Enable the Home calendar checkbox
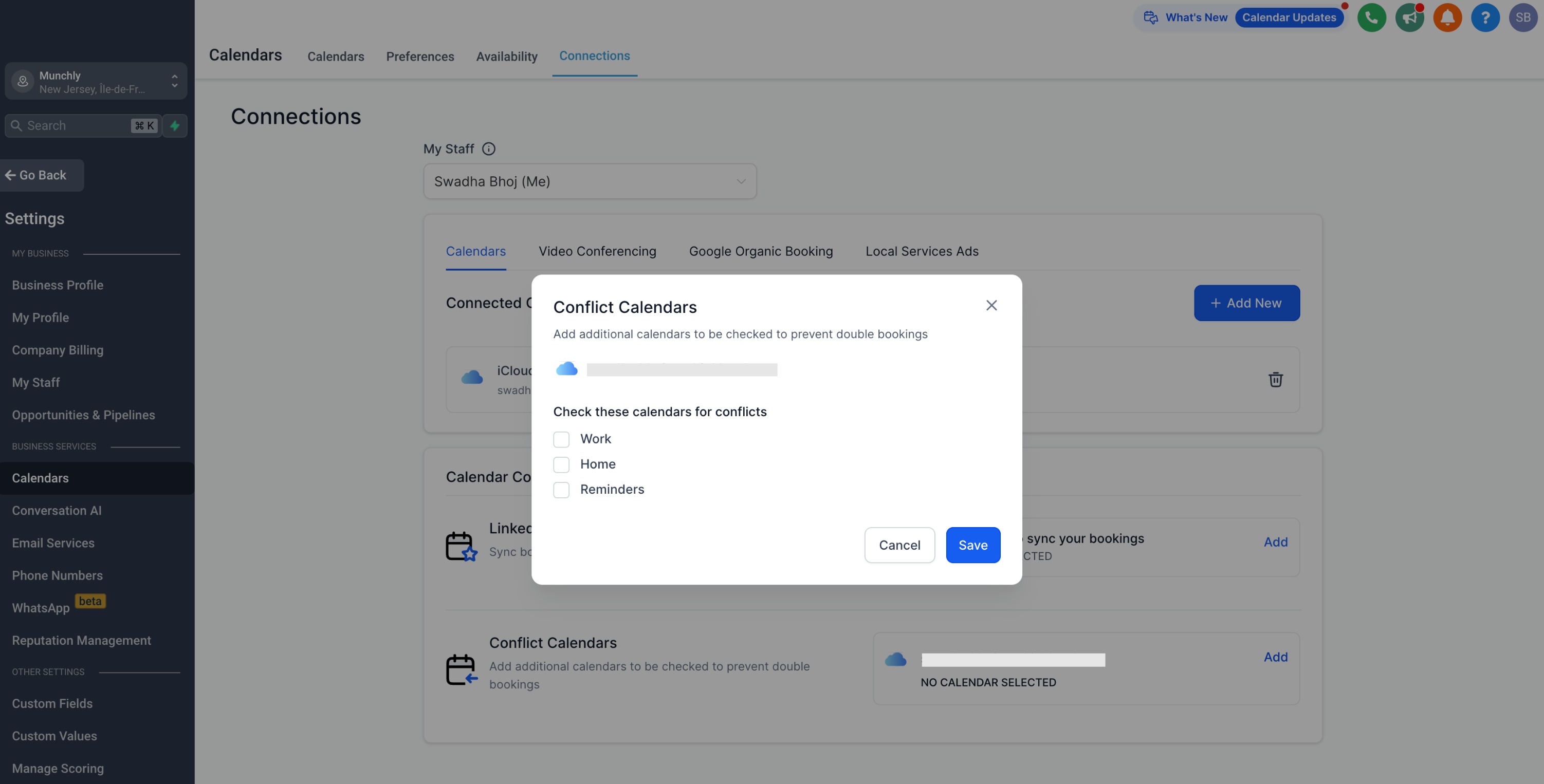Viewport: 1544px width, 784px height. click(561, 464)
